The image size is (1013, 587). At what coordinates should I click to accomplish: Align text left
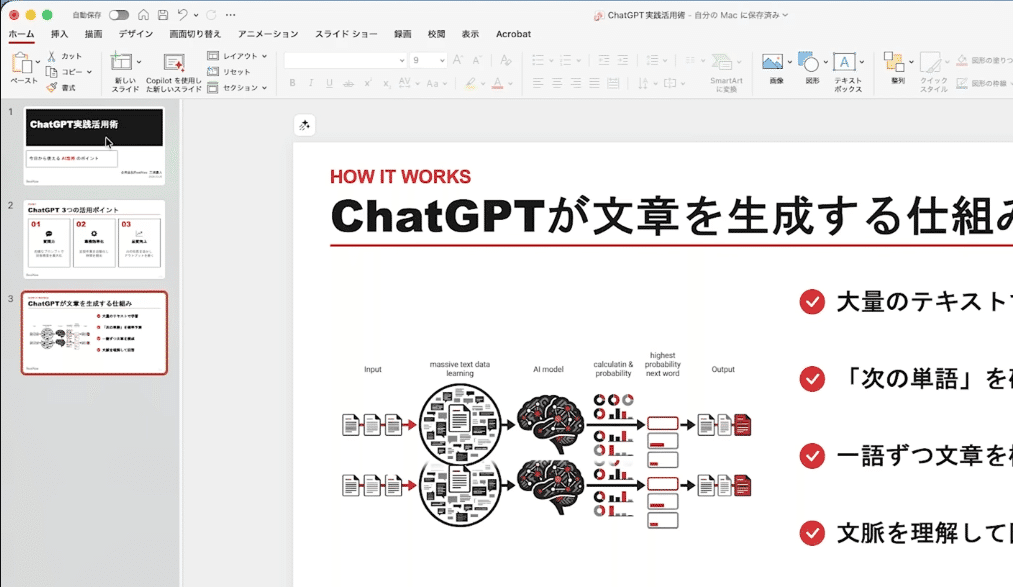click(x=538, y=83)
